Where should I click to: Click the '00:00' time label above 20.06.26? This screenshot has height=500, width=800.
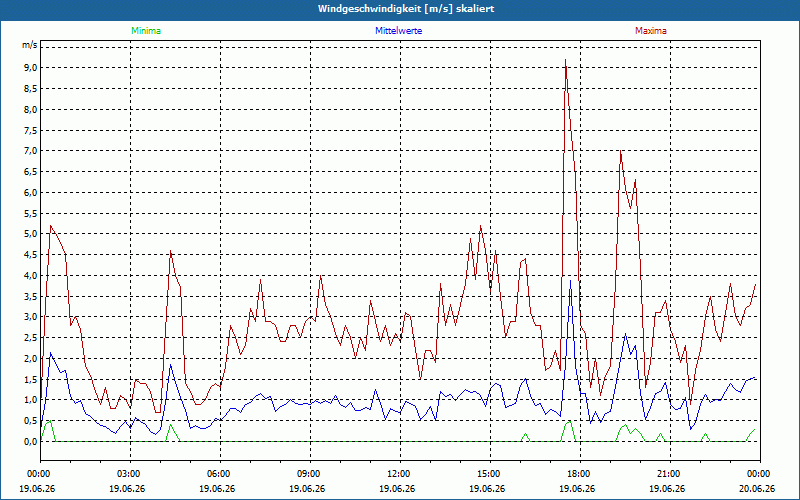[x=759, y=474]
